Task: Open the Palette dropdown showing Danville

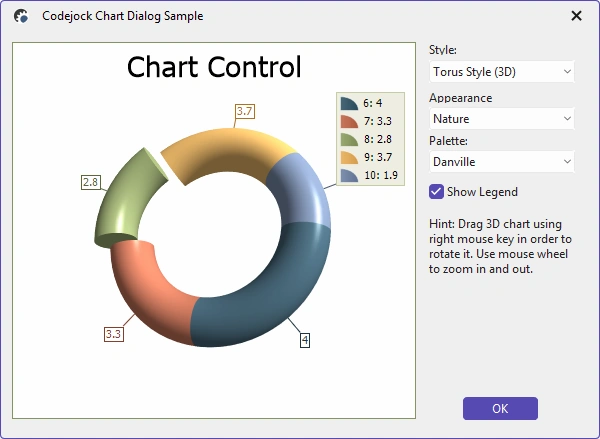Action: pyautogui.click(x=502, y=162)
